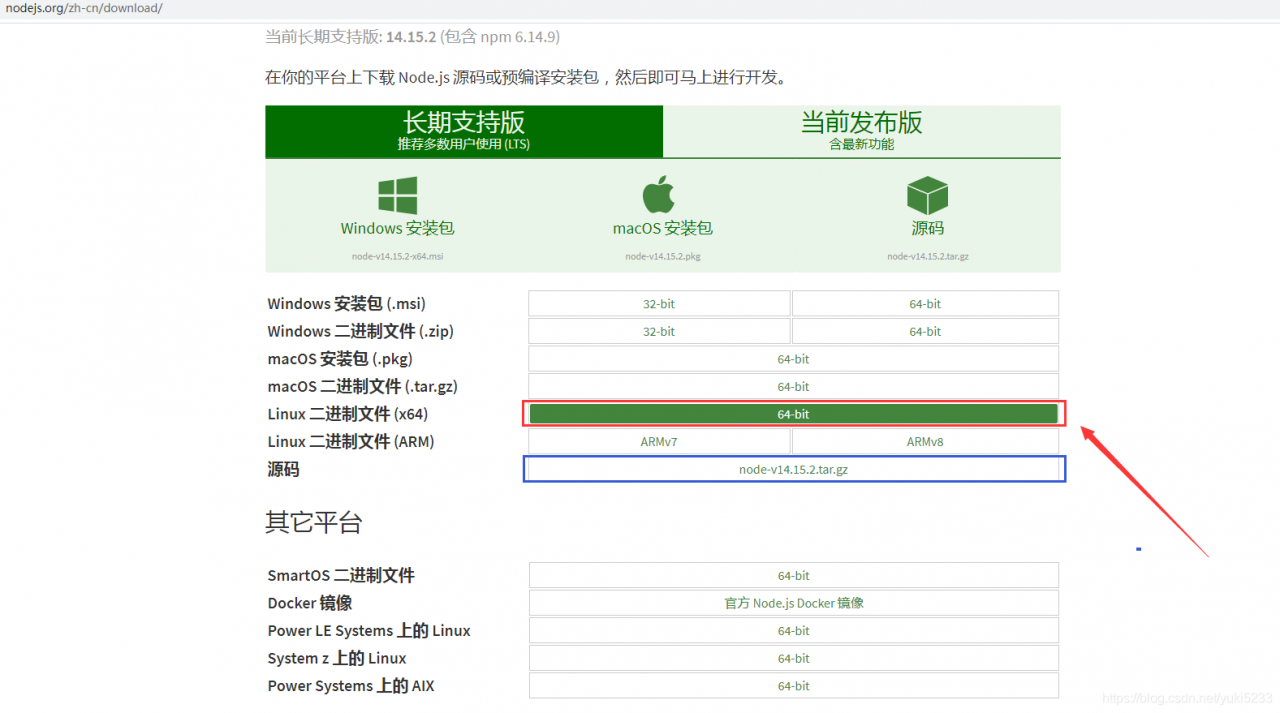Screen dimensions: 1280x713
Task: Download Power LE Systems 上的 Linux 64-bit
Action: (793, 631)
